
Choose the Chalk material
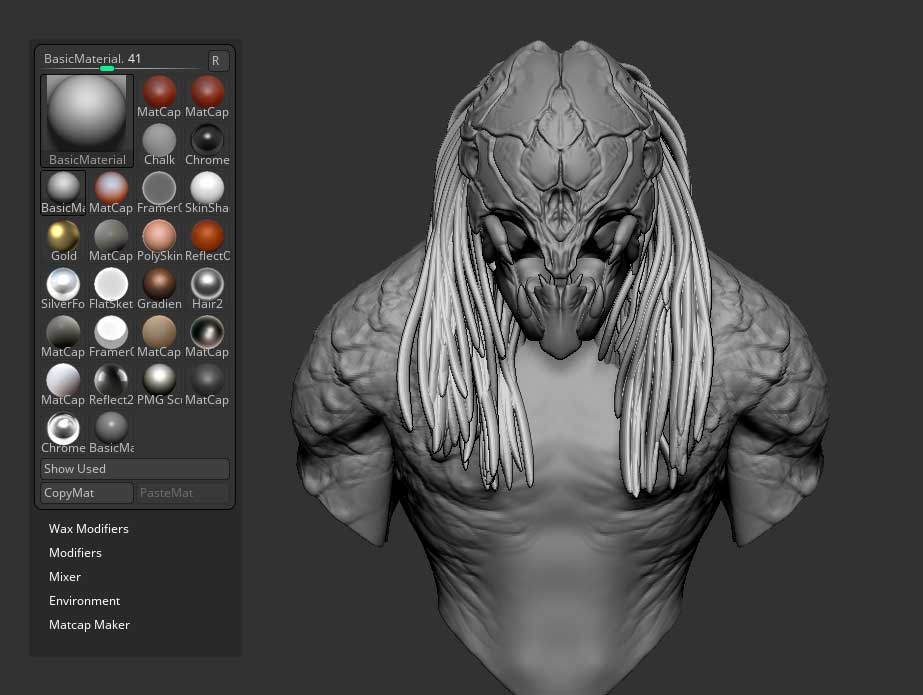(159, 145)
